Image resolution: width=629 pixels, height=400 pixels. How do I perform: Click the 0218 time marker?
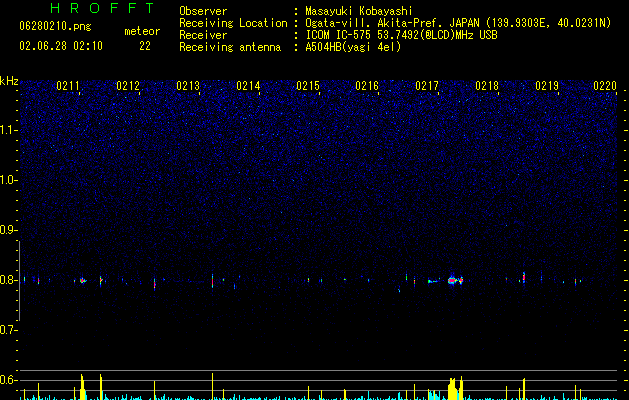pos(487,86)
